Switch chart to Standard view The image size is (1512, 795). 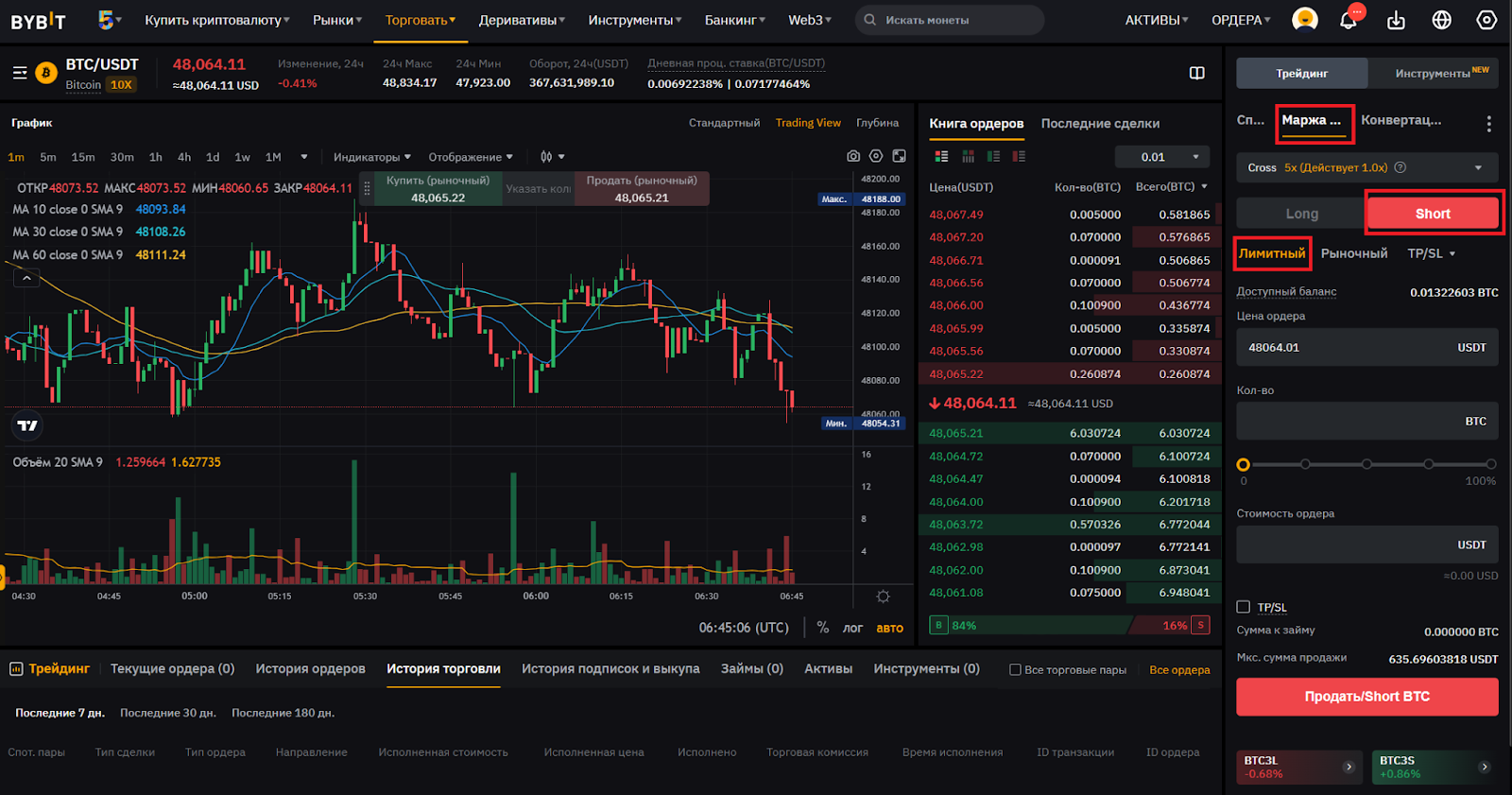click(x=724, y=123)
